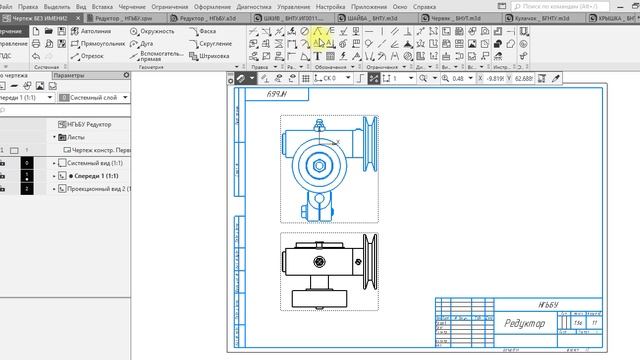Open print preview icon

pos(49,44)
